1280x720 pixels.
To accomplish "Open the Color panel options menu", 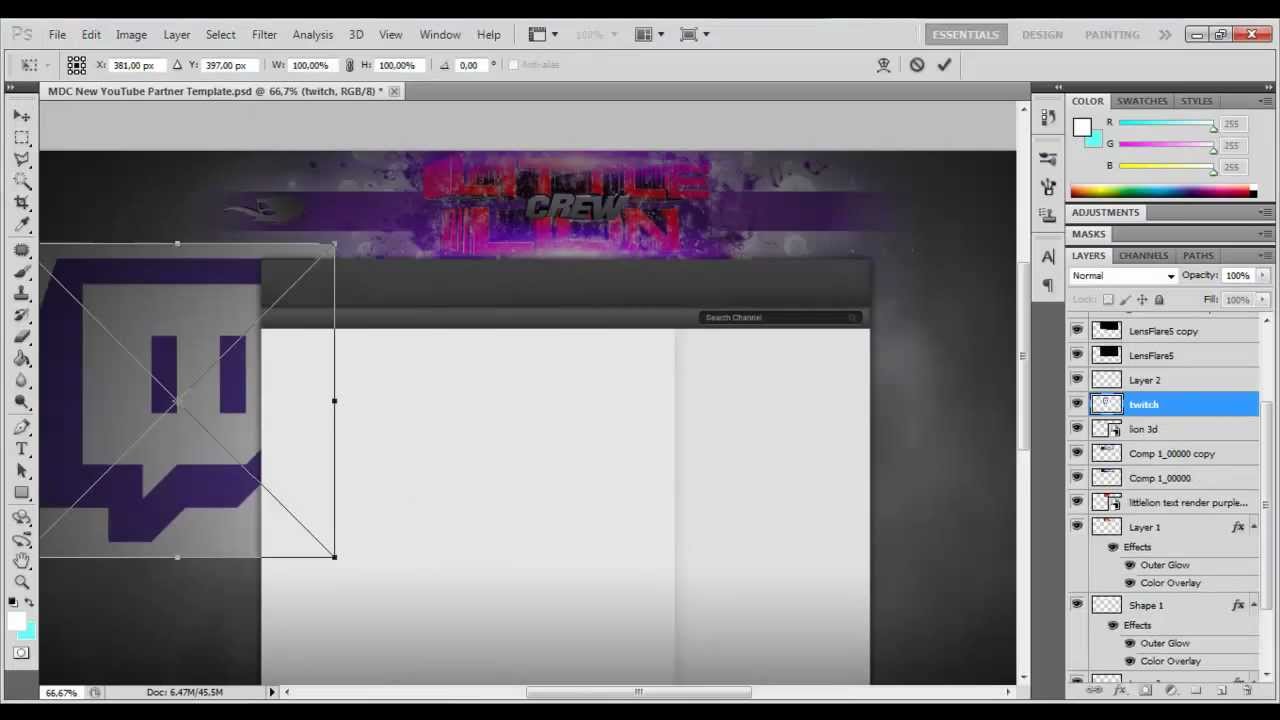I will (1265, 101).
